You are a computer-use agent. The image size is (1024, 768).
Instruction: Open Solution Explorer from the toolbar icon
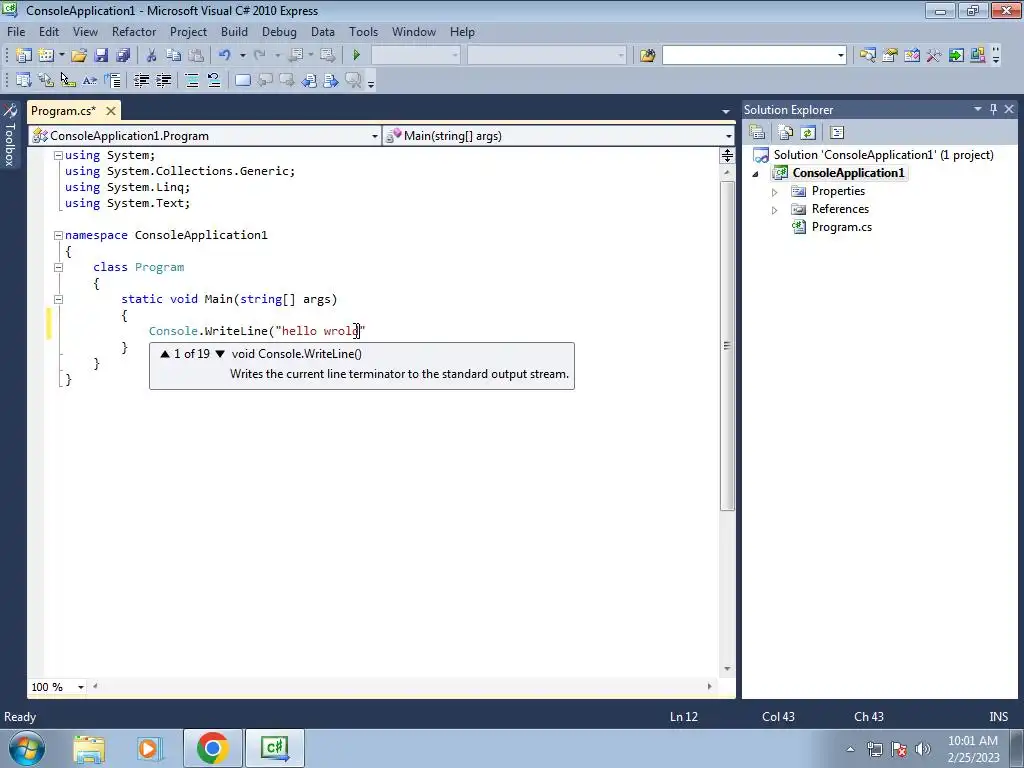[867, 56]
